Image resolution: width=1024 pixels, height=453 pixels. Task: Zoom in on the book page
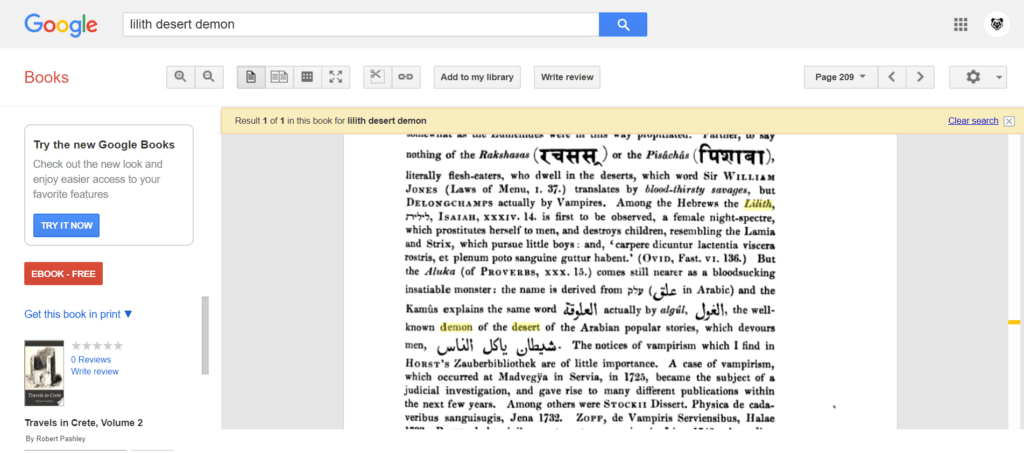tap(180, 77)
